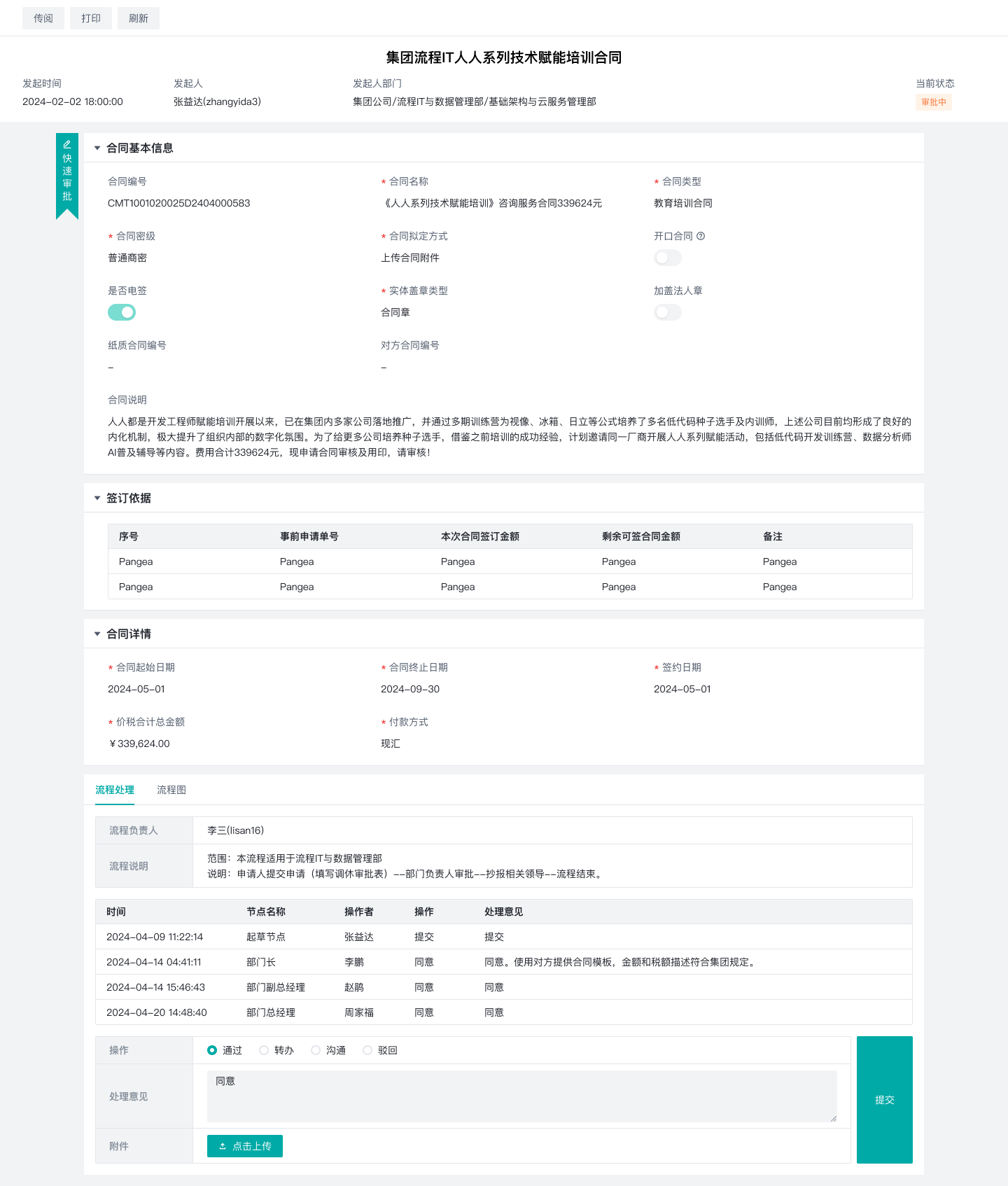Click the upload icon in 点击上传 button
The height and width of the screenshot is (1186, 1008).
(223, 1146)
